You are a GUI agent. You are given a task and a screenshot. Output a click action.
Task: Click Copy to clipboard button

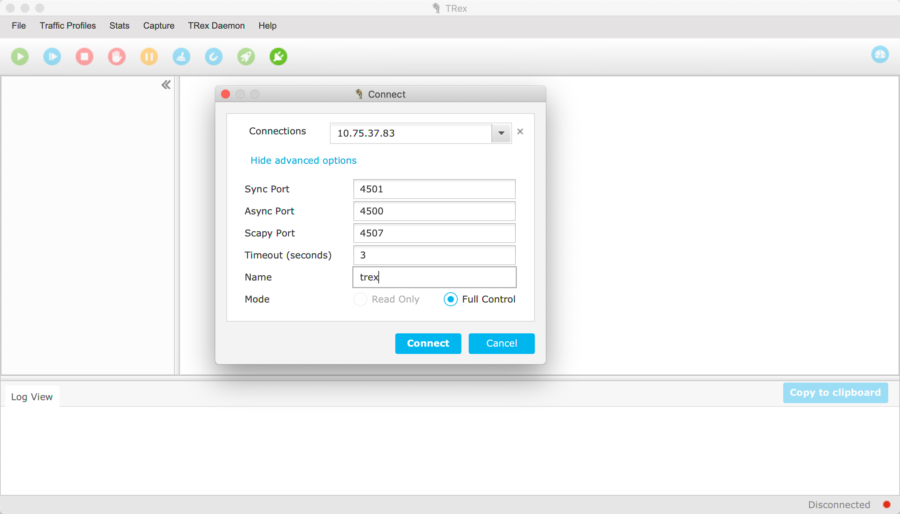tap(835, 392)
